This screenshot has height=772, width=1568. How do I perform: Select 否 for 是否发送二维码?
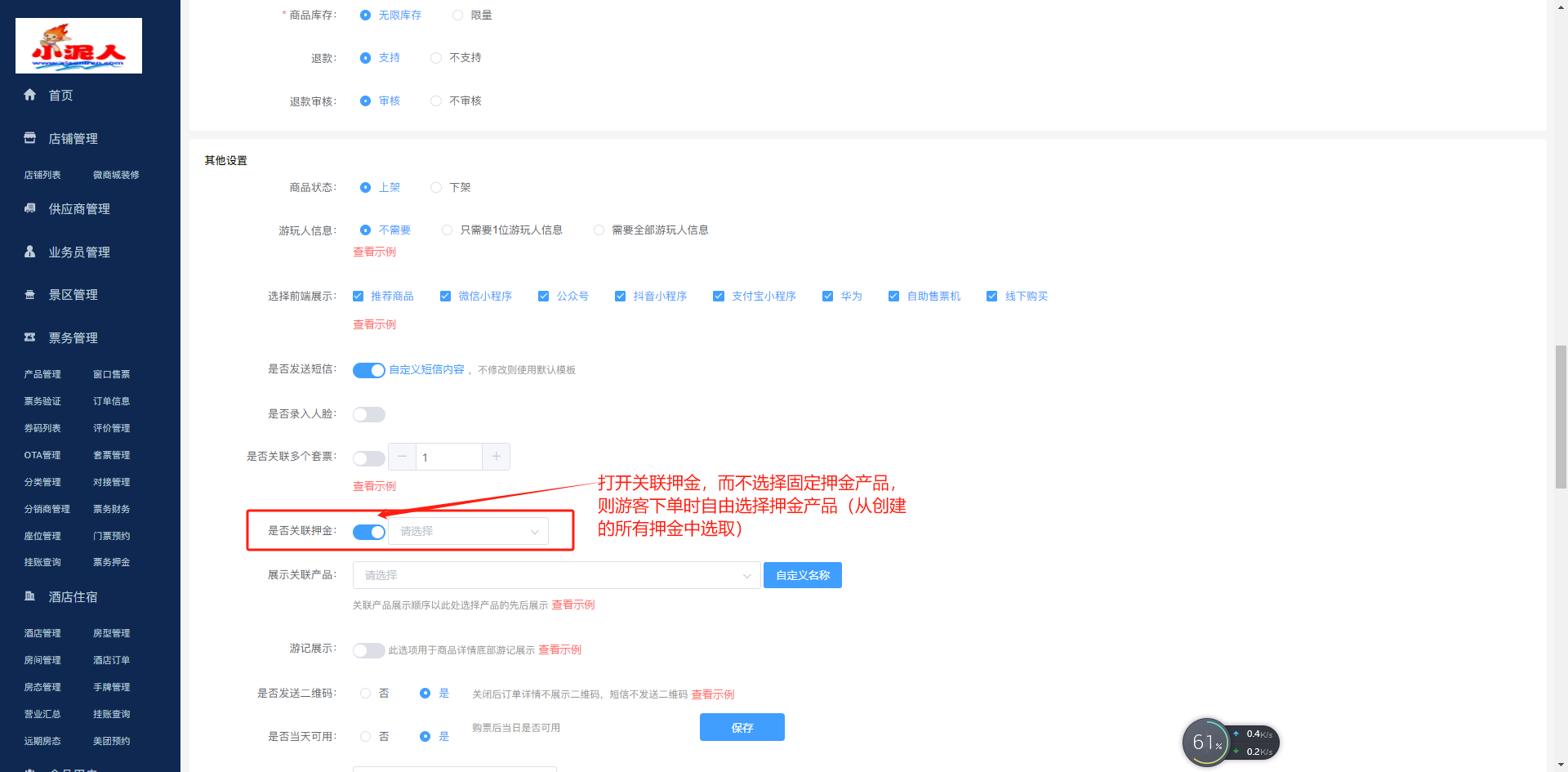[366, 693]
